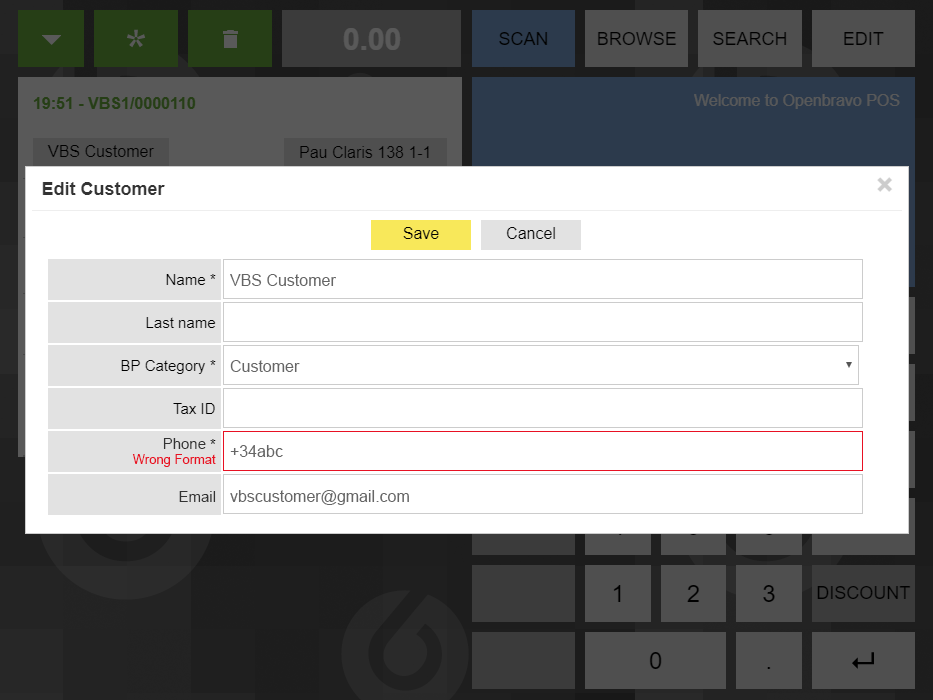This screenshot has width=933, height=700.
Task: Switch to the SCAN tab
Action: (523, 39)
